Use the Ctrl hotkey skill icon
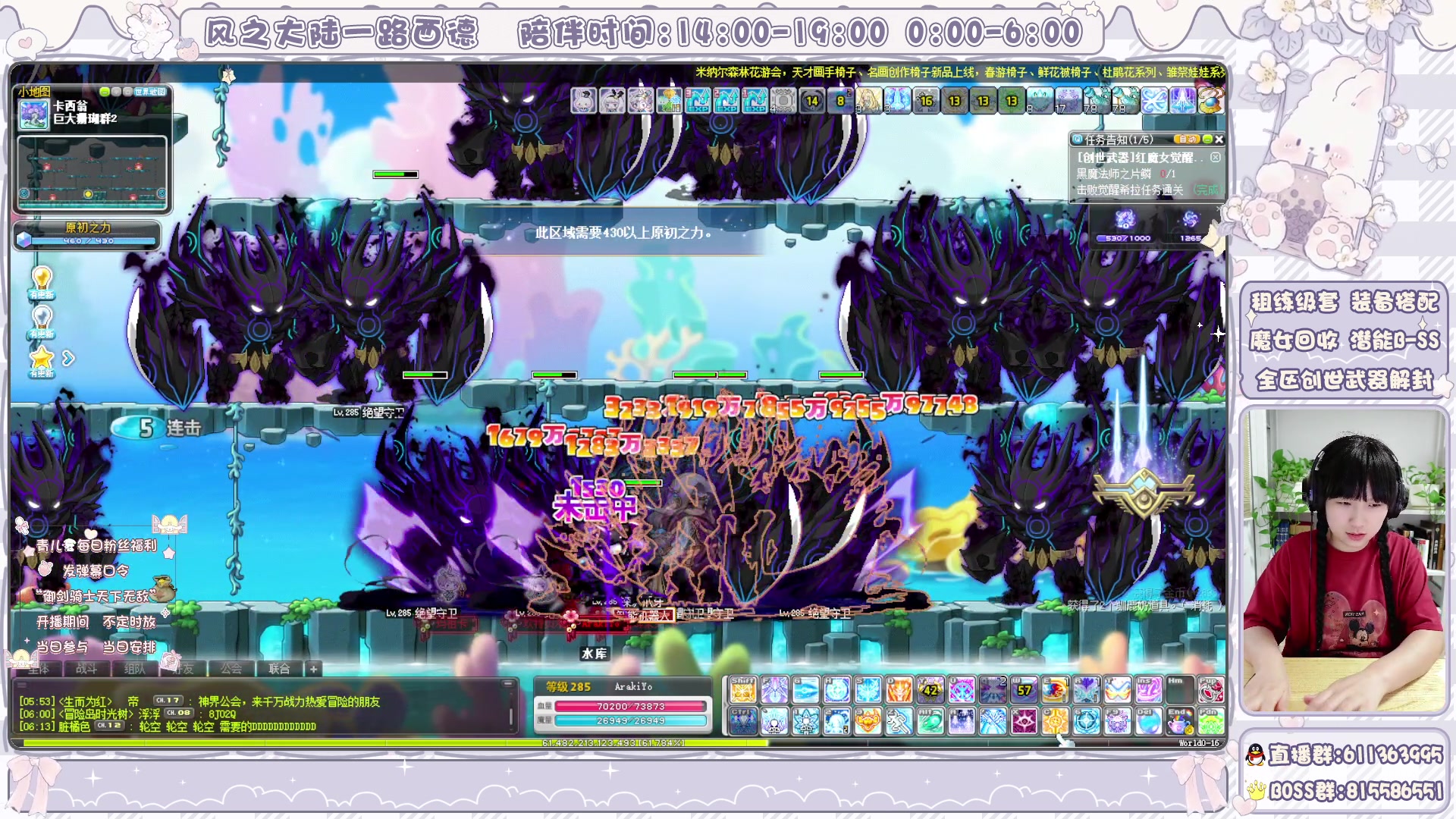The image size is (1456, 819). click(743, 721)
